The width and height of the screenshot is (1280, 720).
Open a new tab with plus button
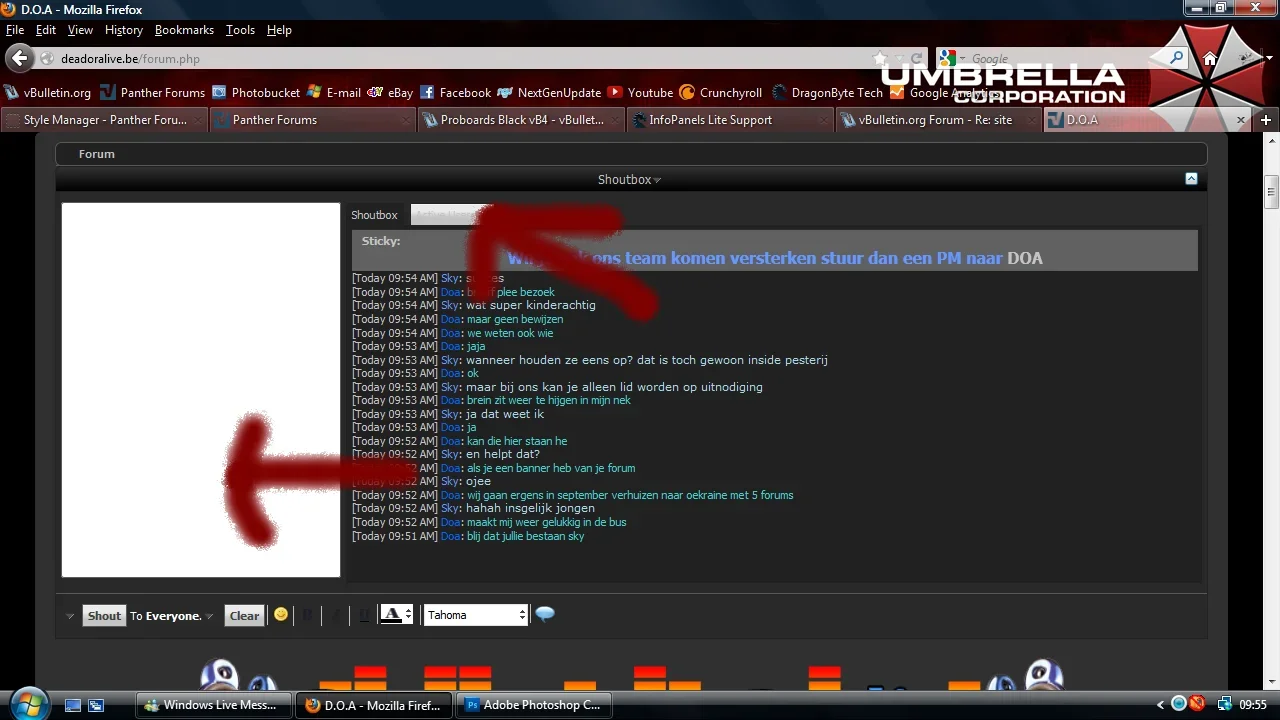1266,120
